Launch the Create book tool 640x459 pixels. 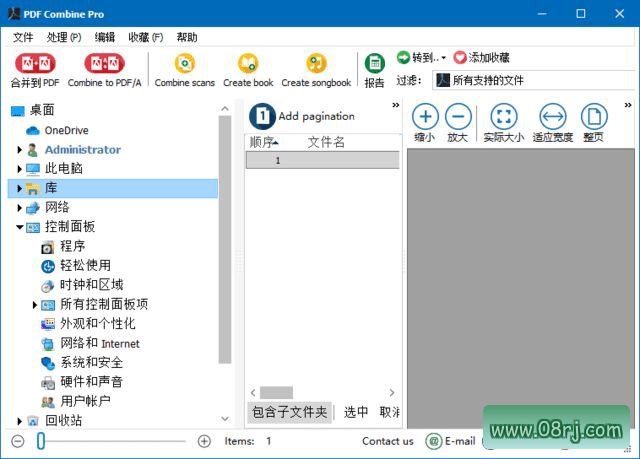point(248,63)
